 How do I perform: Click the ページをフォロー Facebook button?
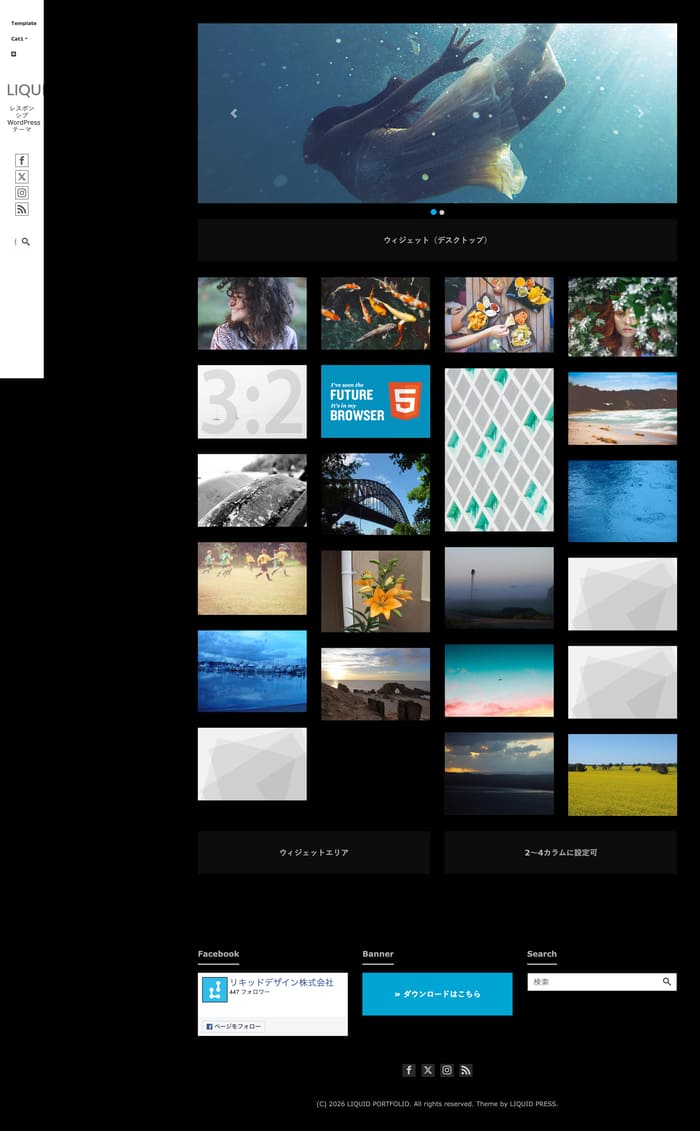coord(235,1026)
